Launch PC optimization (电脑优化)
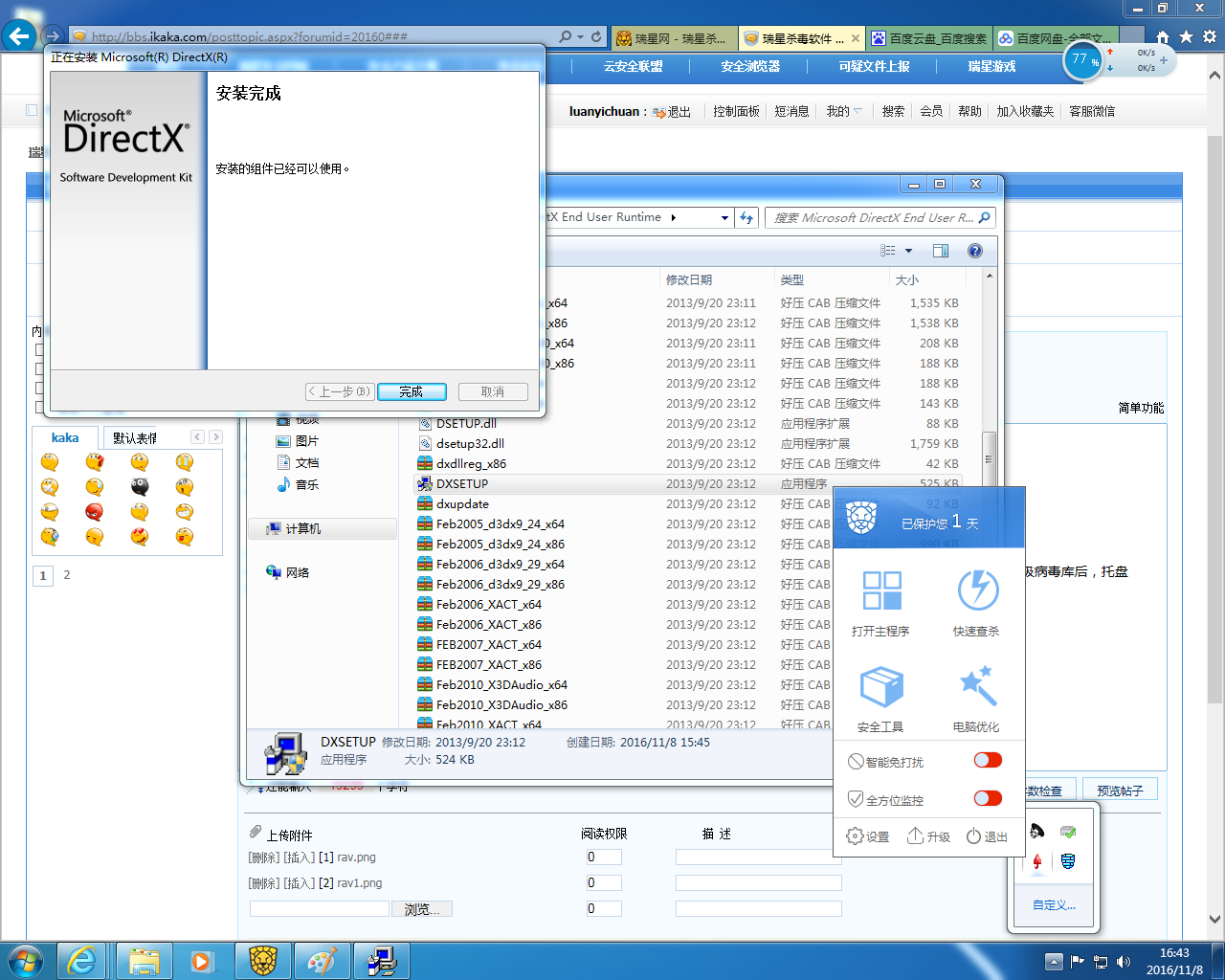1225x980 pixels. [977, 700]
